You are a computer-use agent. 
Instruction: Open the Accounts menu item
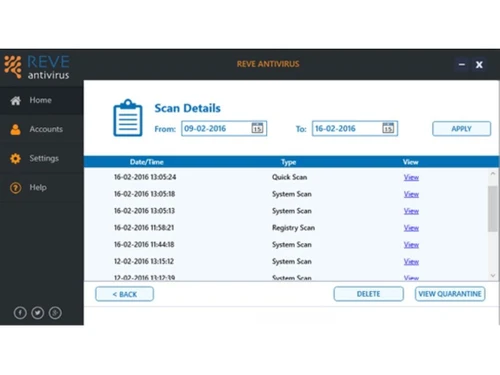click(42, 129)
